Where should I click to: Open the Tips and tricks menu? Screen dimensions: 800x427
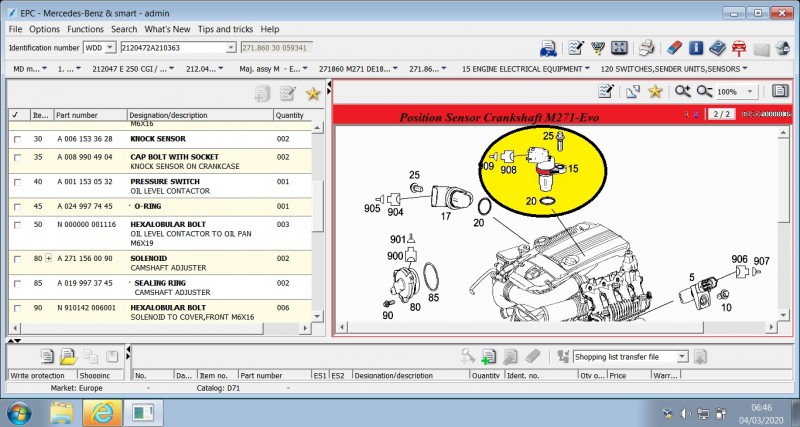click(225, 29)
